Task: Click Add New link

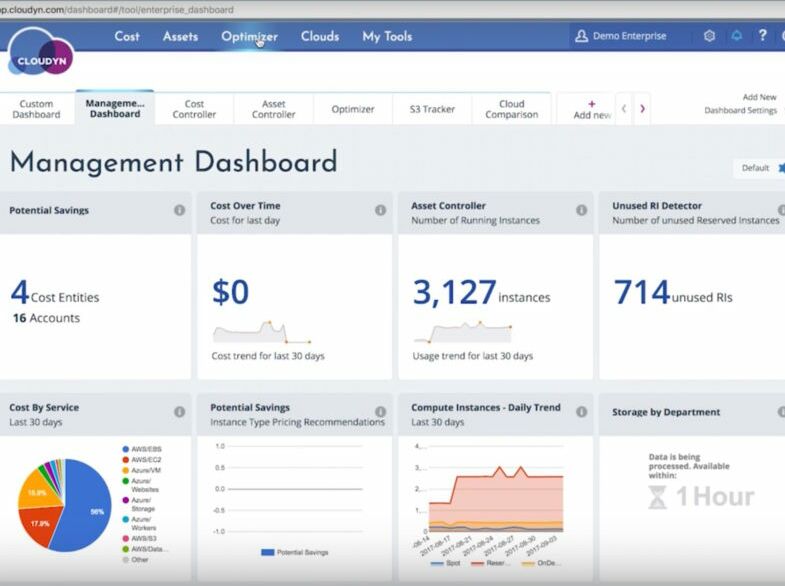Action: pyautogui.click(x=759, y=97)
